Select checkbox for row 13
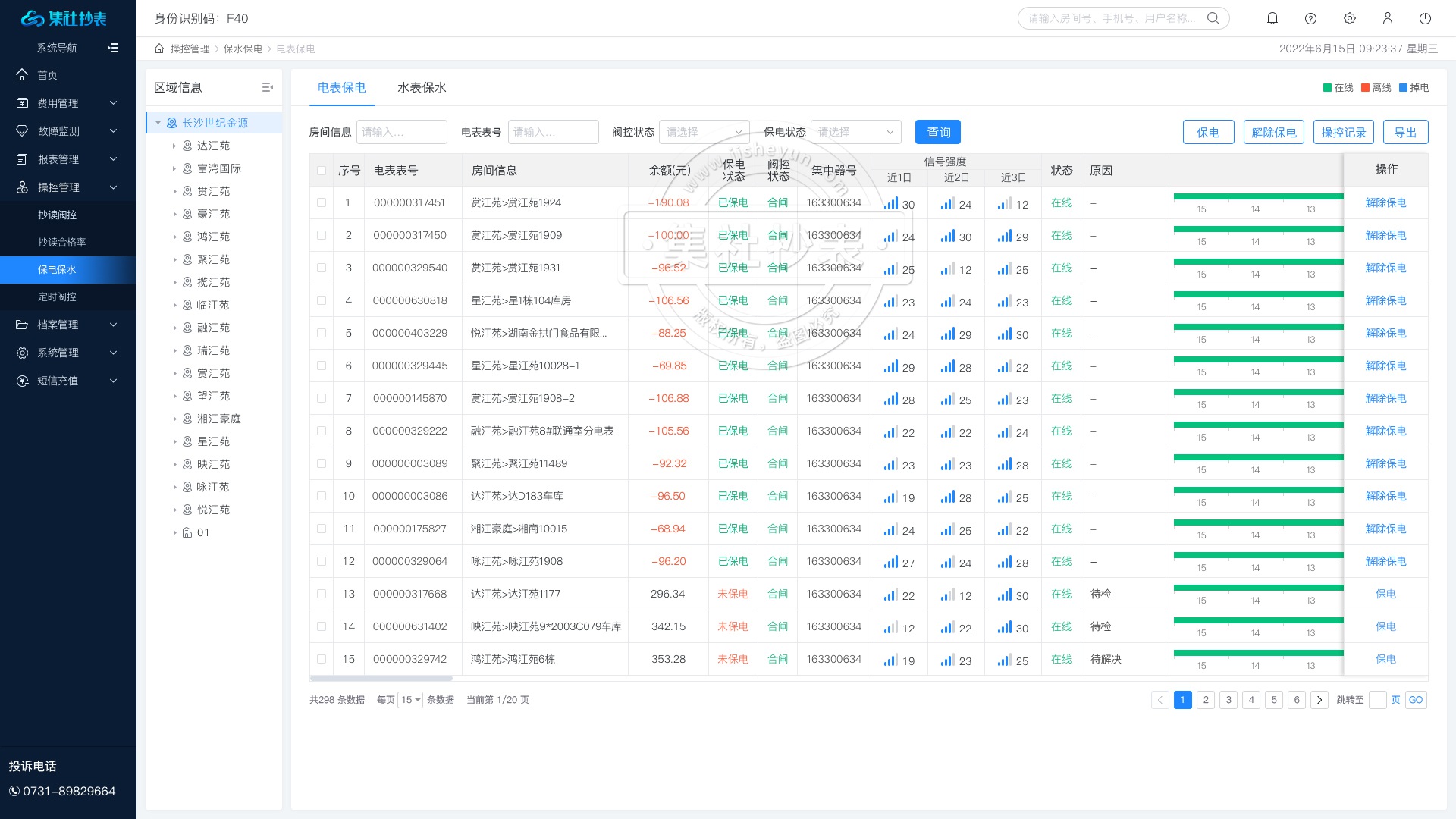The width and height of the screenshot is (1456, 819). (x=322, y=594)
